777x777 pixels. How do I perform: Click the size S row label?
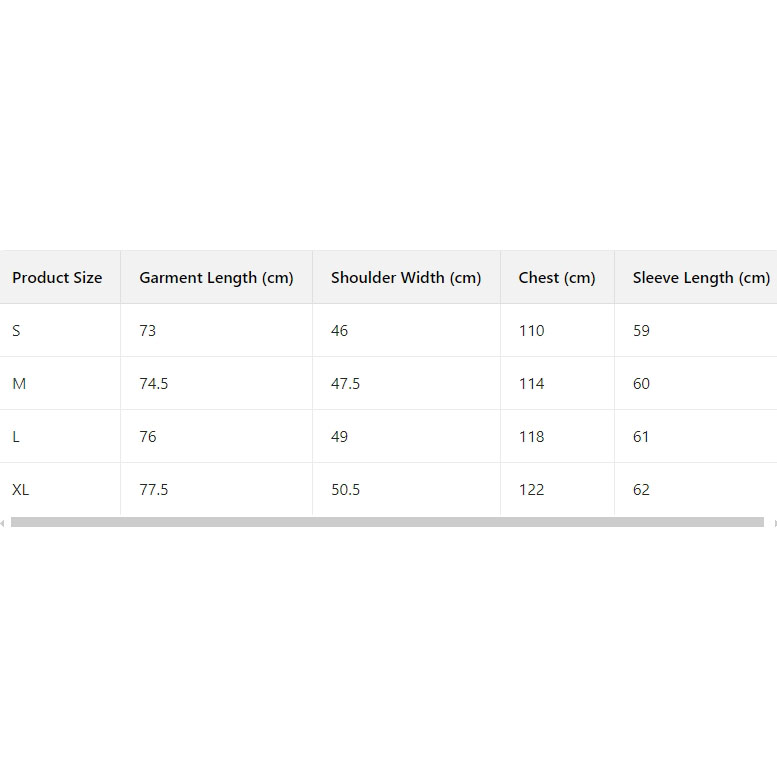pyautogui.click(x=16, y=331)
